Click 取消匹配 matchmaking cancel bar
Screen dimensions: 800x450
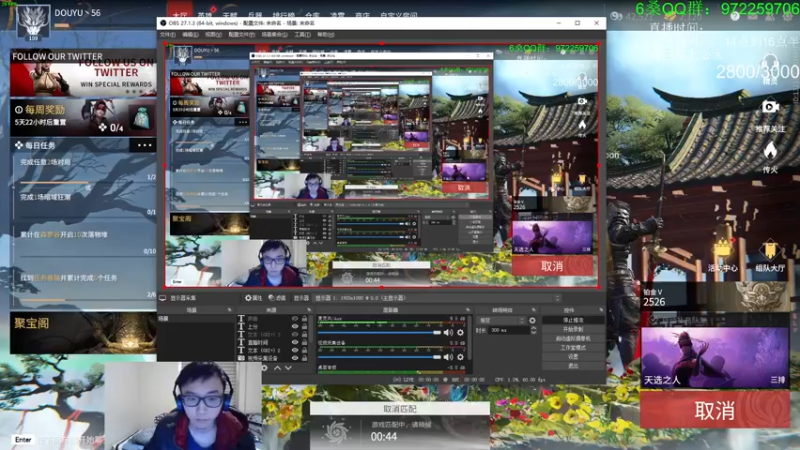(399, 409)
